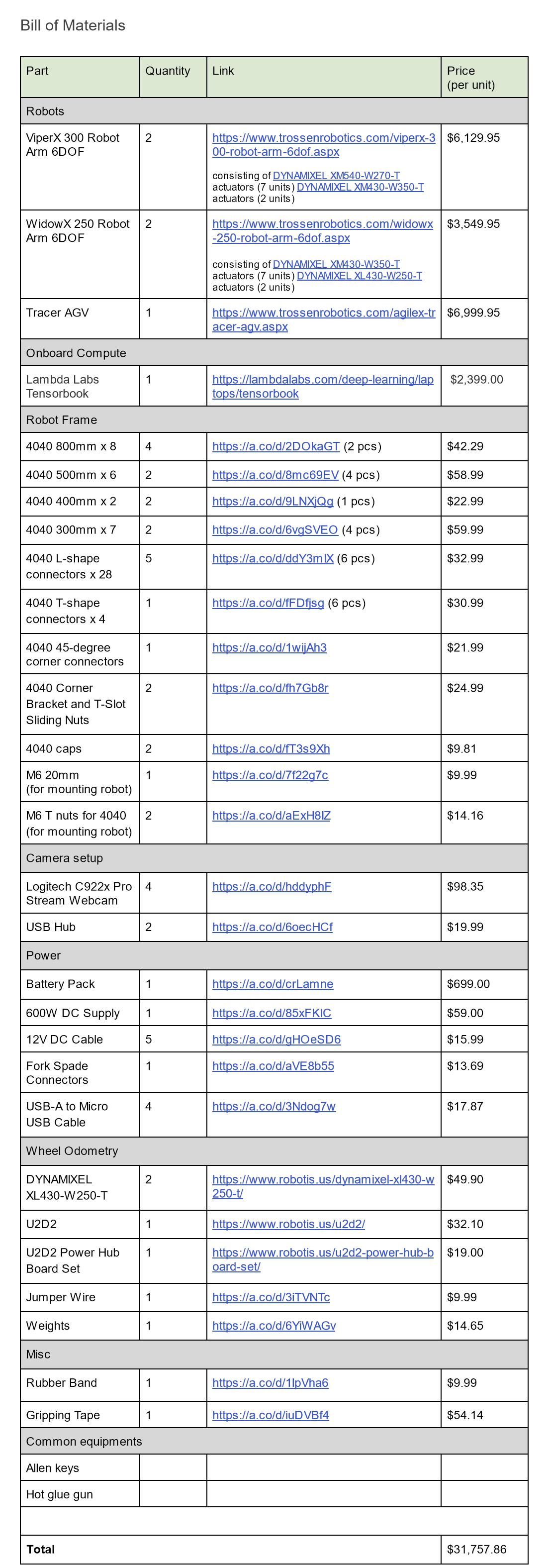549x1568 pixels.
Task: Open the ViperX 300 trossenrobotics link
Action: [323, 138]
